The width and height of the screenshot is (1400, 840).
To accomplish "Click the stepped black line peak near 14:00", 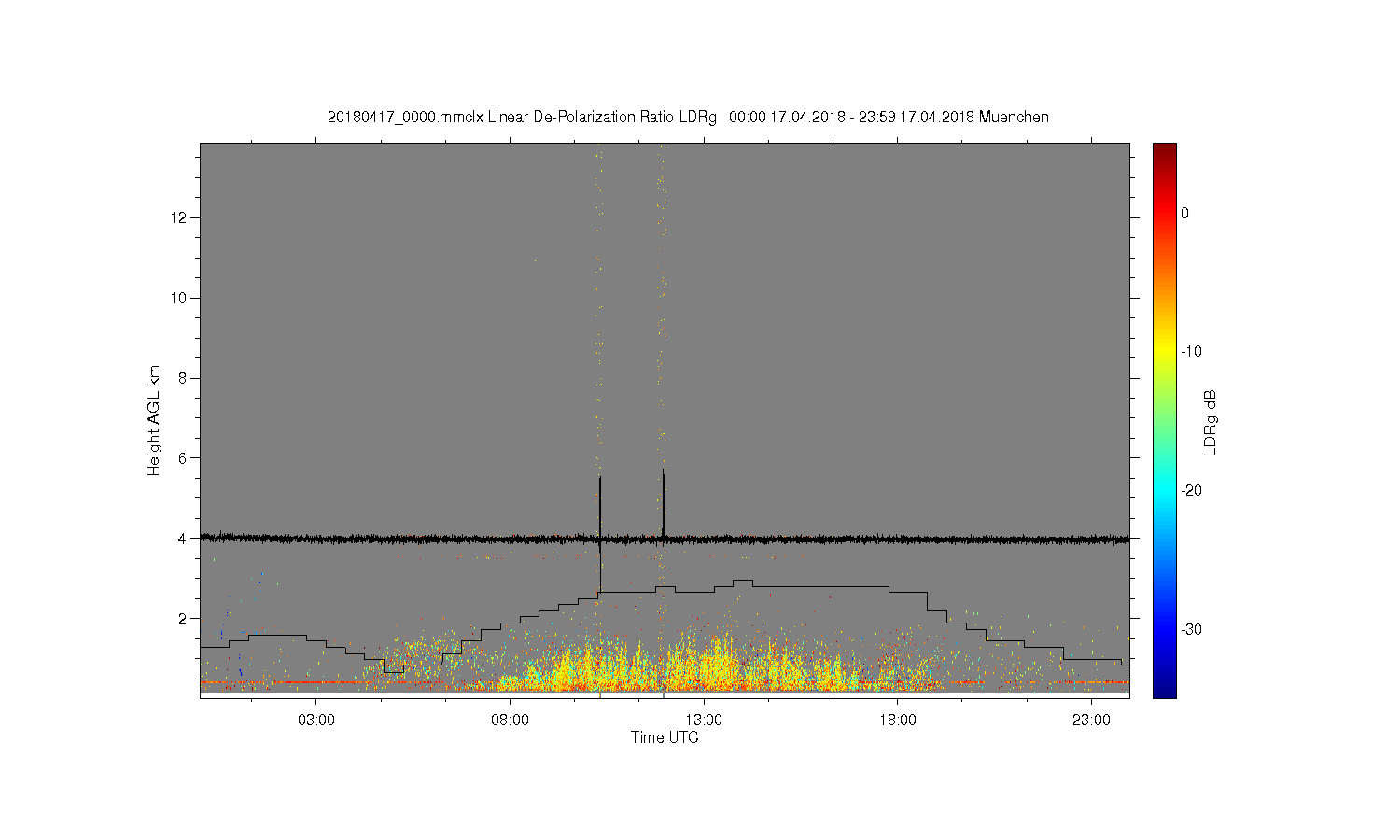I will click(x=743, y=581).
